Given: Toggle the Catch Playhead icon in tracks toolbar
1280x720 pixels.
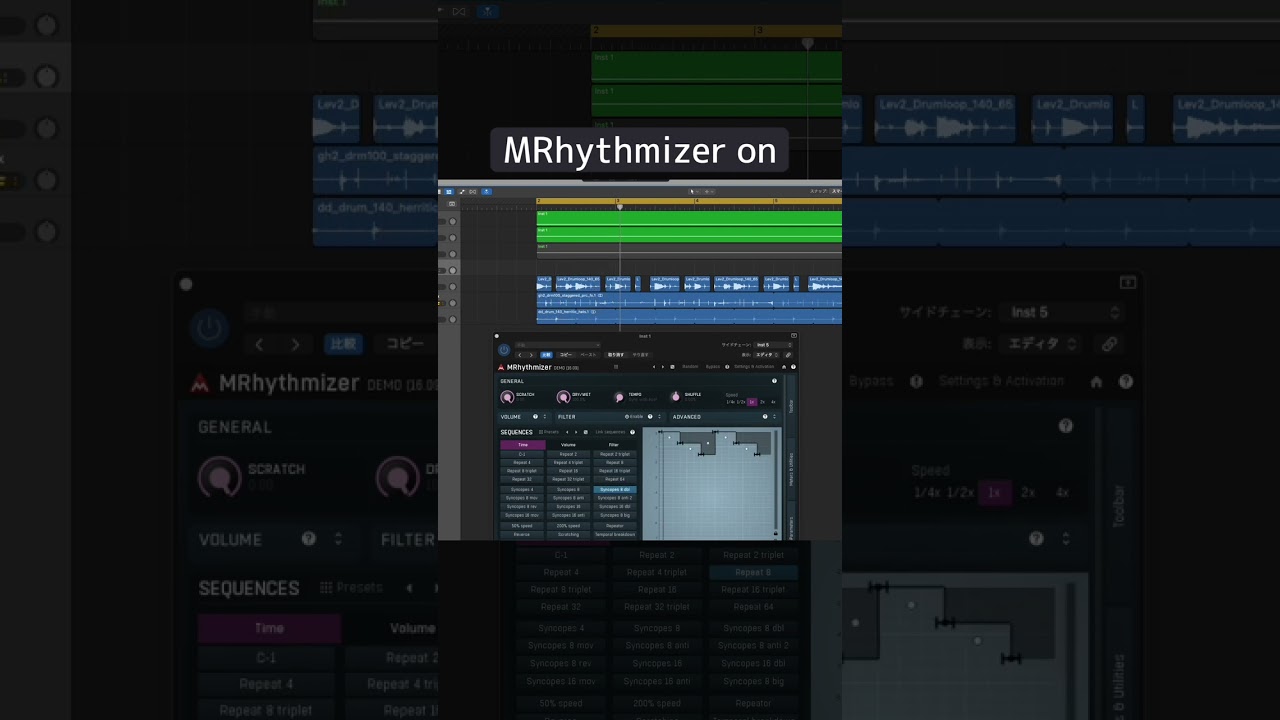Looking at the screenshot, I should (486, 191).
